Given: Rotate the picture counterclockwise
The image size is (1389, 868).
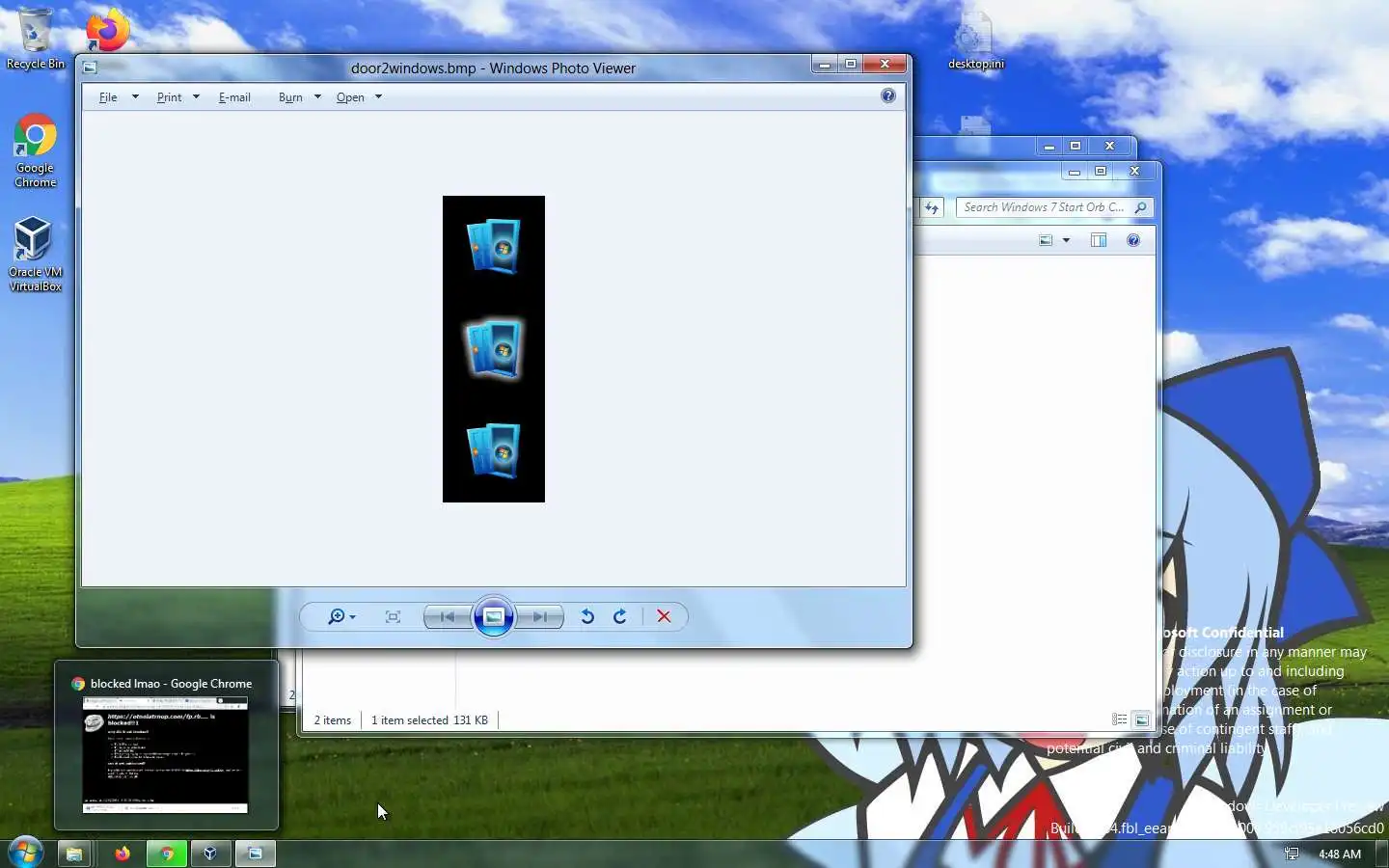Looking at the screenshot, I should coord(586,617).
